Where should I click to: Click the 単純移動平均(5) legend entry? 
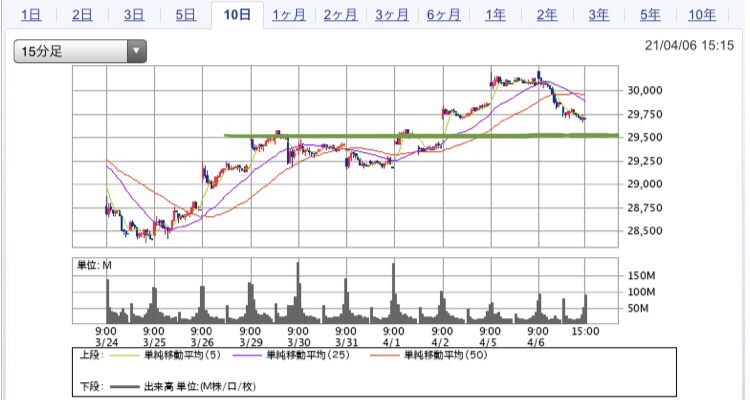pos(182,355)
